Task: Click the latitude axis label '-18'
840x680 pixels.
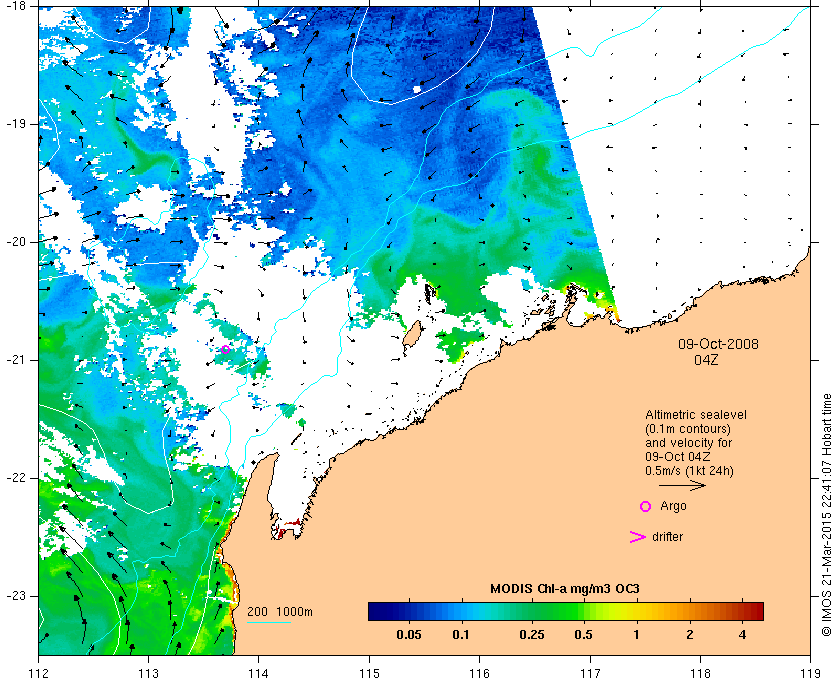Action: coord(15,5)
